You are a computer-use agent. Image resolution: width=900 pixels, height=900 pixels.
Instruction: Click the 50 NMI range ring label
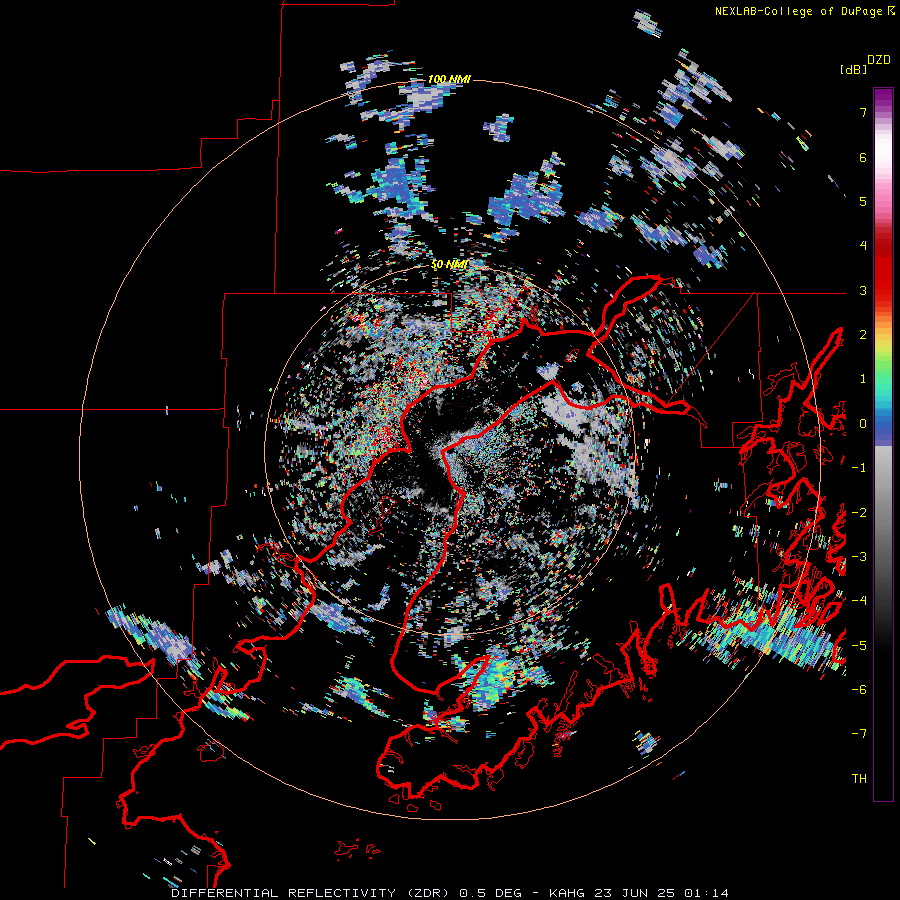pos(449,265)
